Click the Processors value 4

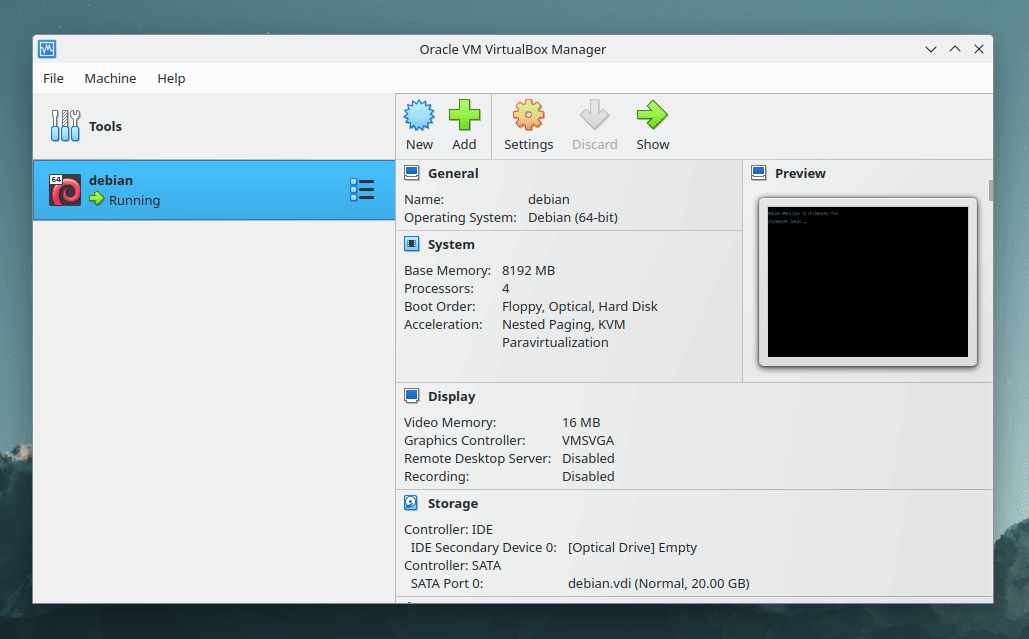pos(505,289)
